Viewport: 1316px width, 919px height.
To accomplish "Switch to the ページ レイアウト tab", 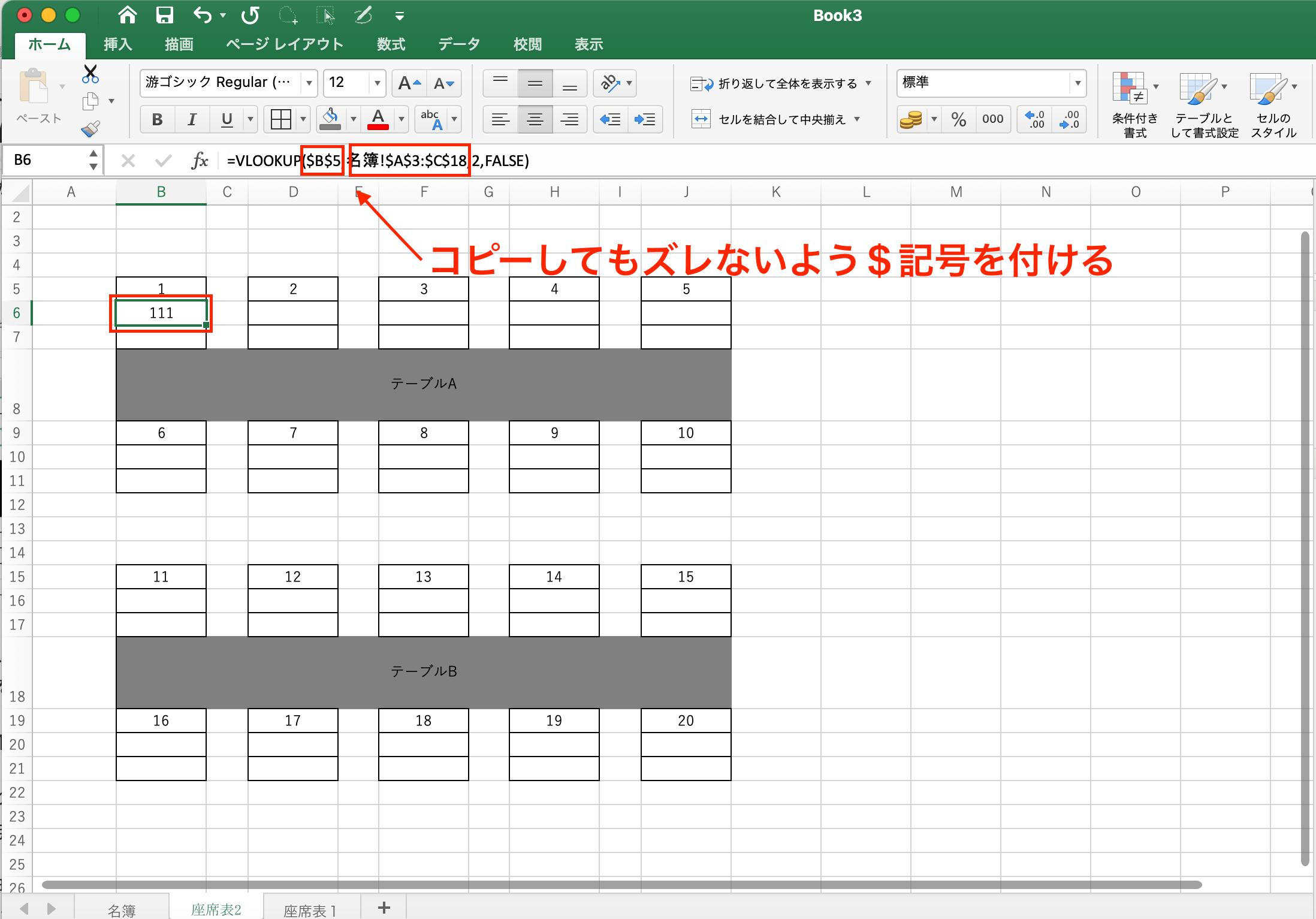I will 285,44.
